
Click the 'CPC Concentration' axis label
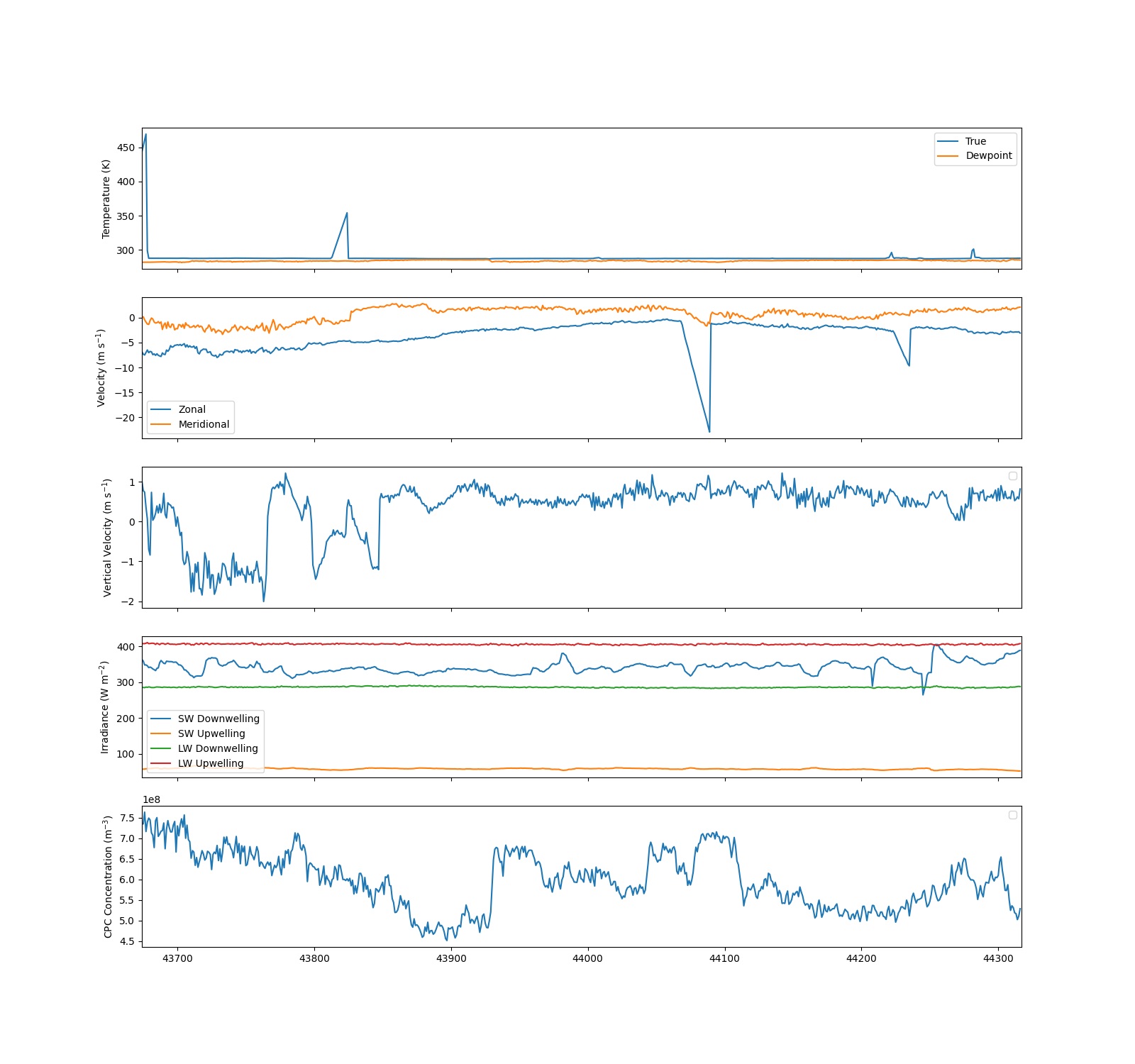(108, 877)
